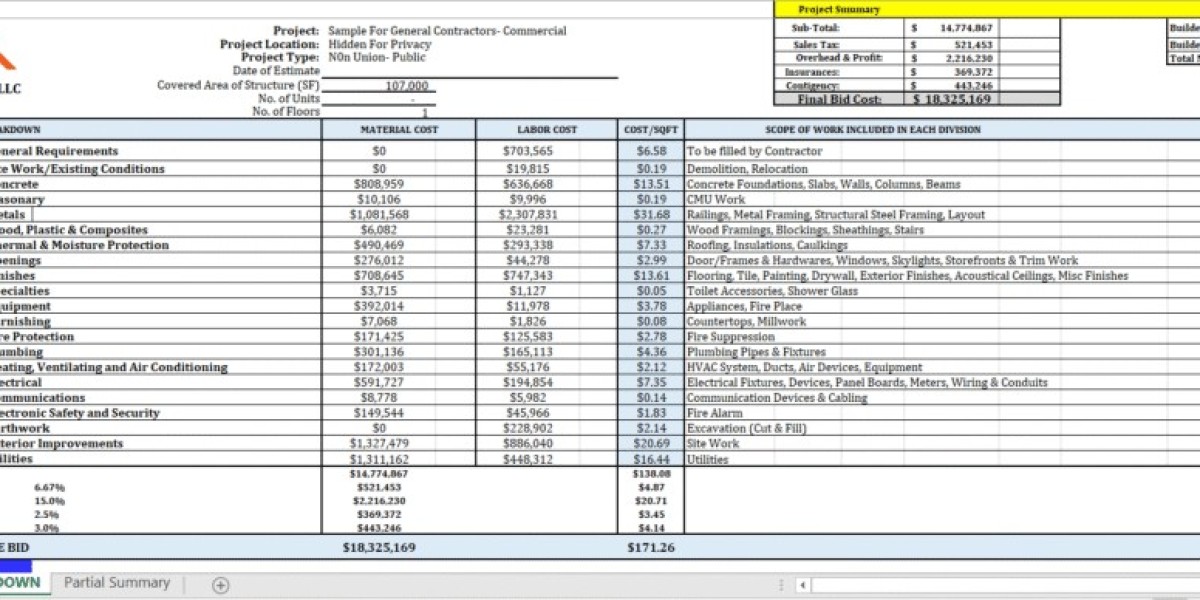
Task: Select the Scope of Work column header
Action: coord(872,130)
